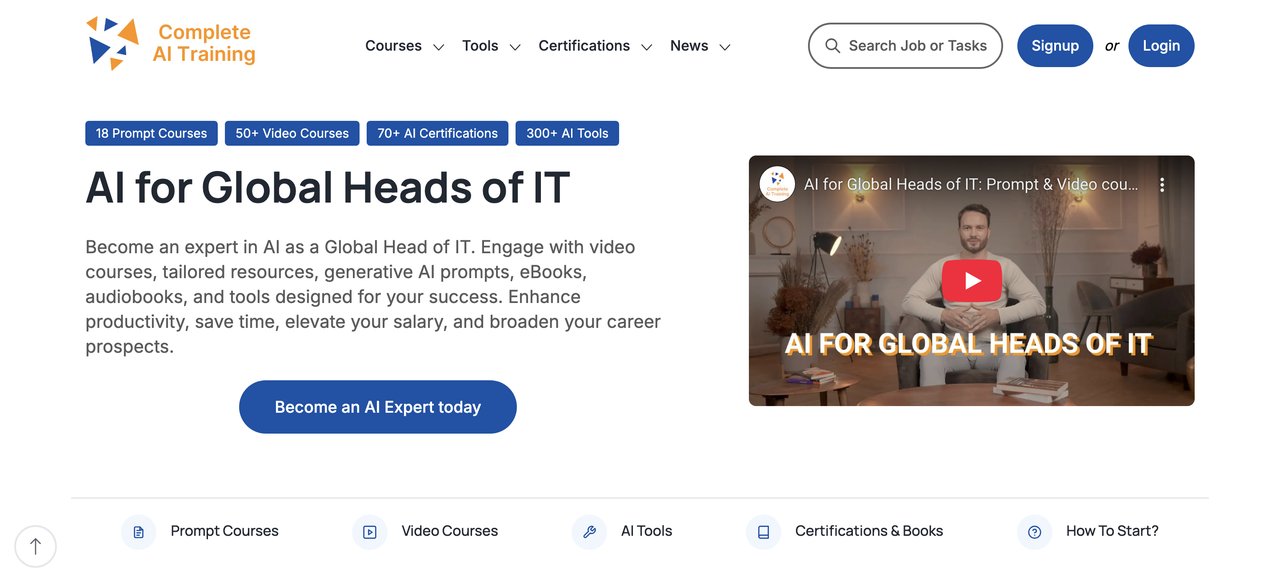
Task: Click the How To Start question icon
Action: (x=1034, y=532)
